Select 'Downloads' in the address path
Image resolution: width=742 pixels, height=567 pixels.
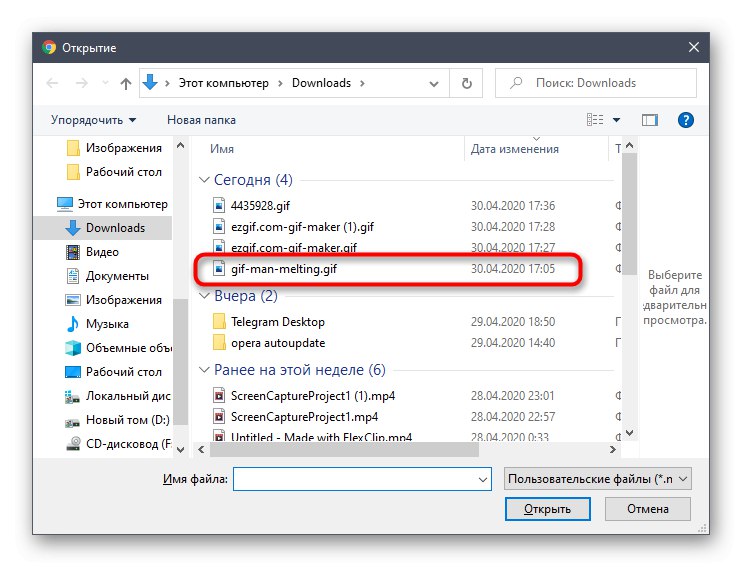click(x=321, y=83)
